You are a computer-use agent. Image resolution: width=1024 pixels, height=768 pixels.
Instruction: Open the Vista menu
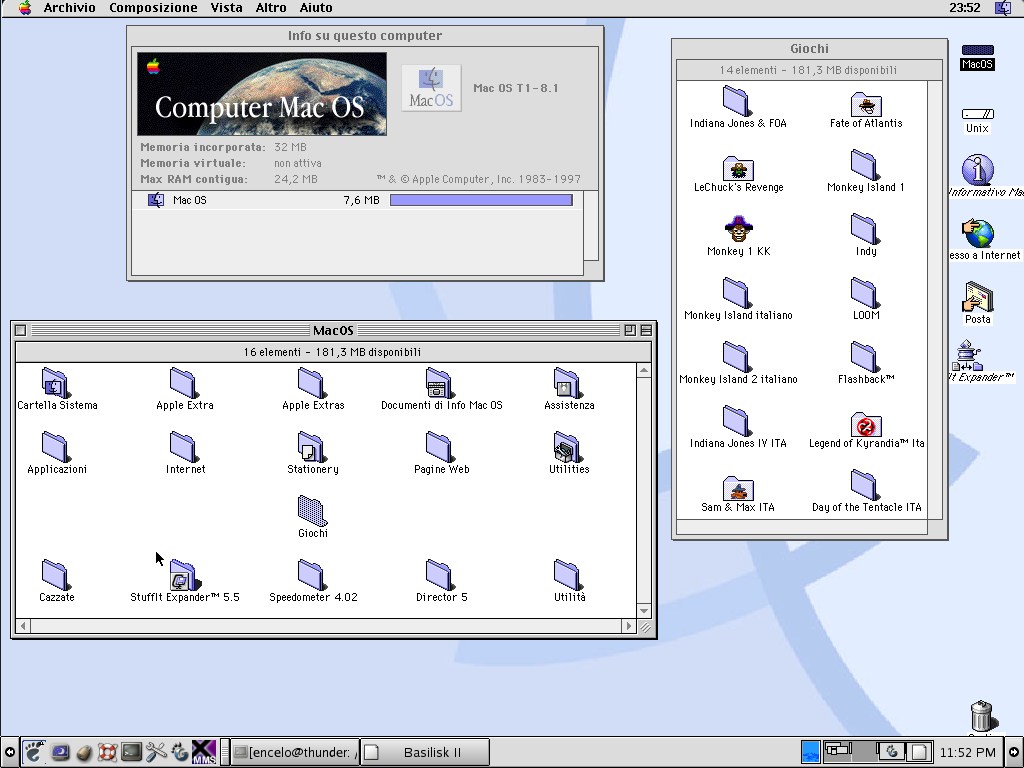point(226,8)
